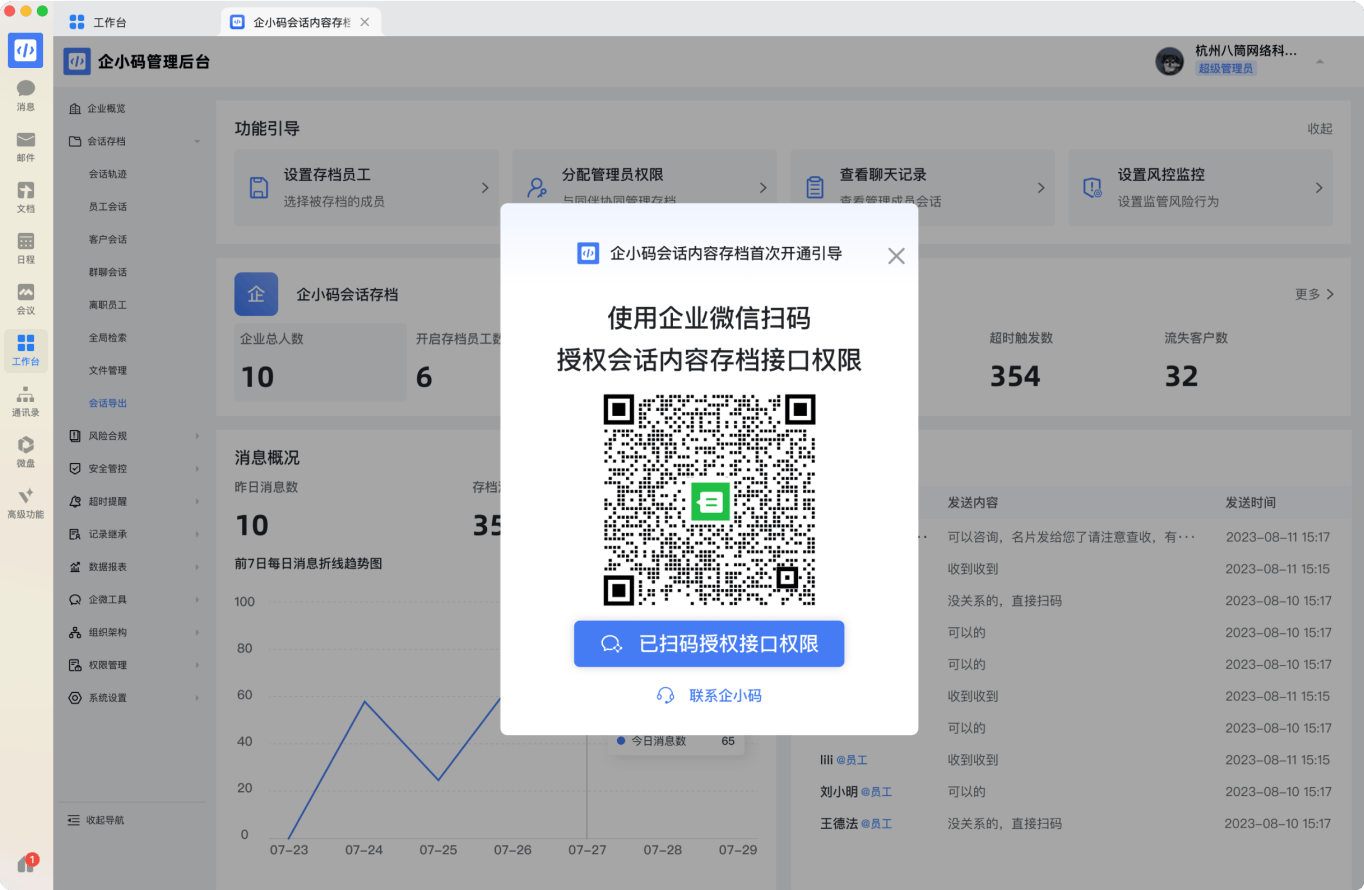Expand the 系统设置 menu group

197,698
